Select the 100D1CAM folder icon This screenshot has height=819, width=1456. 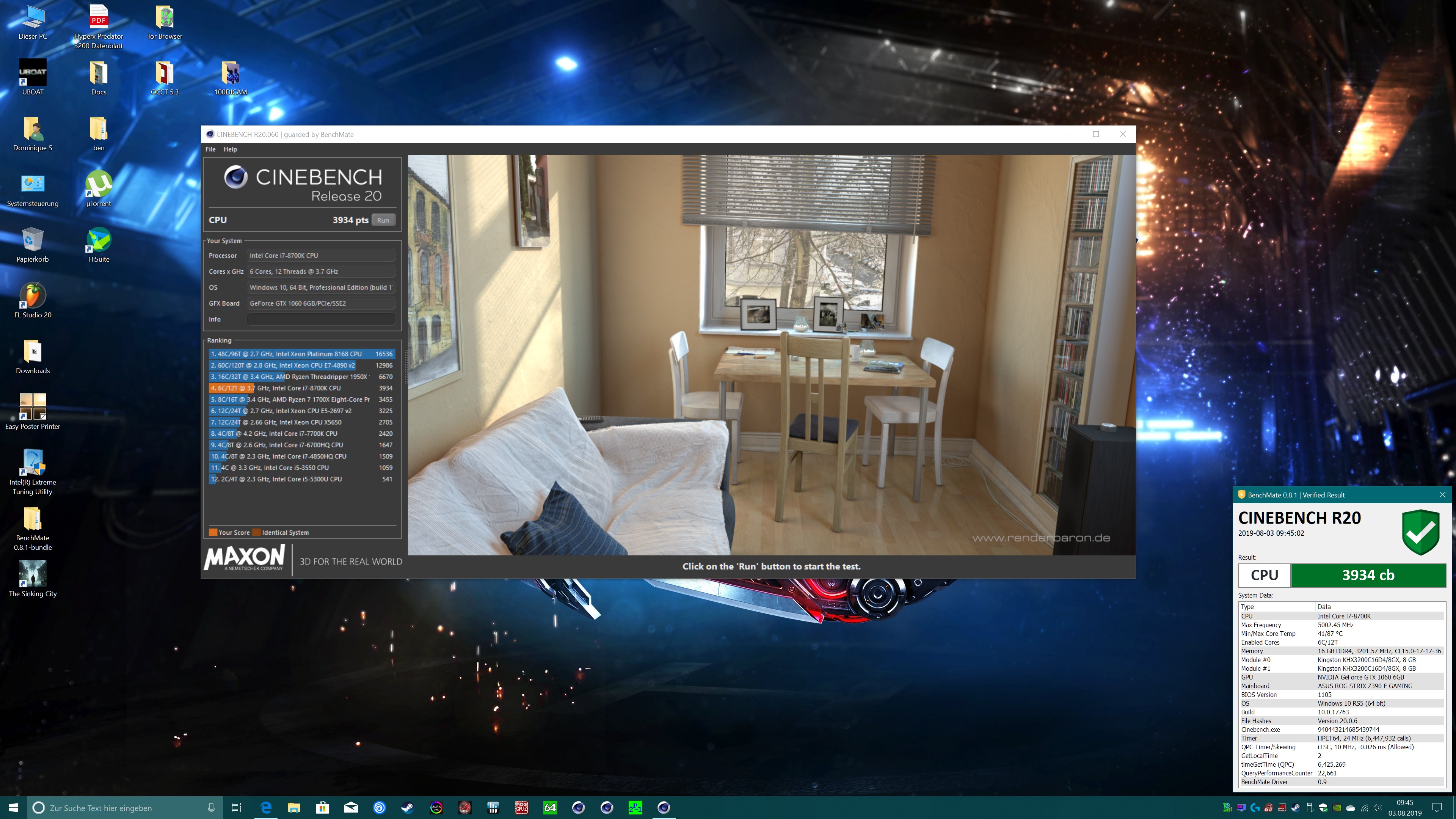(231, 77)
